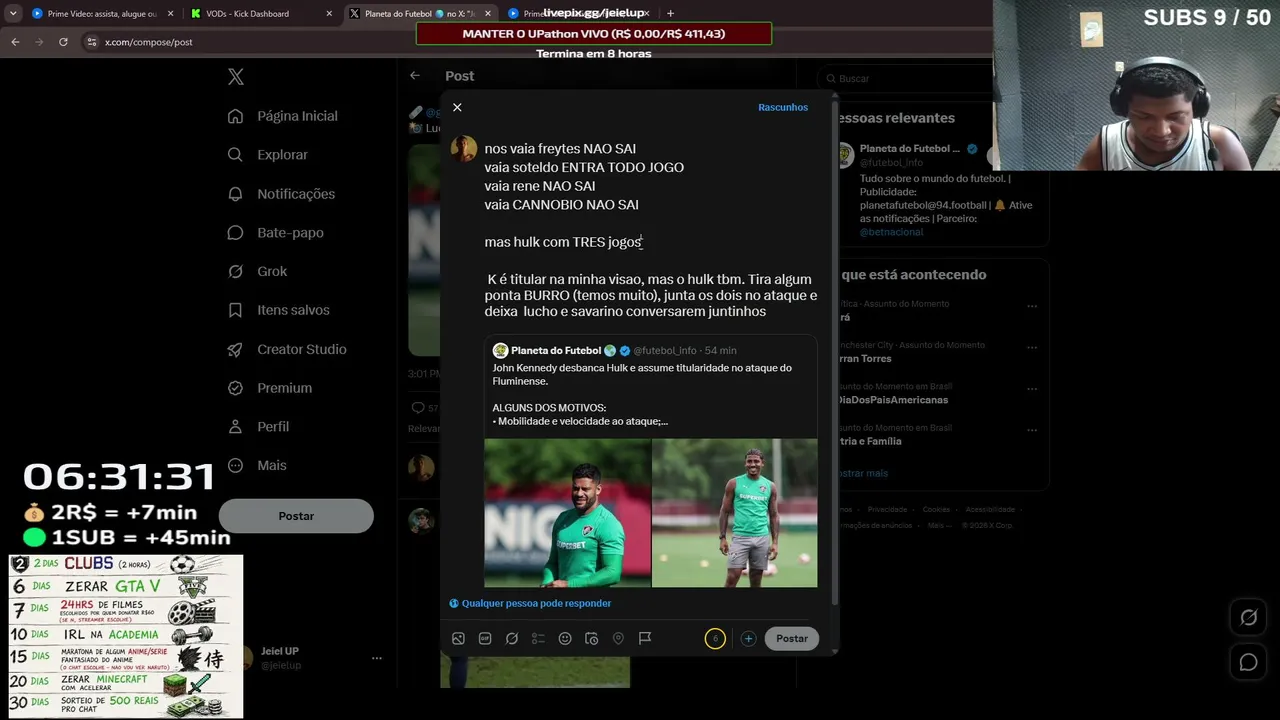This screenshot has width=1280, height=720.
Task: Add a GIF to the post
Action: [x=485, y=638]
